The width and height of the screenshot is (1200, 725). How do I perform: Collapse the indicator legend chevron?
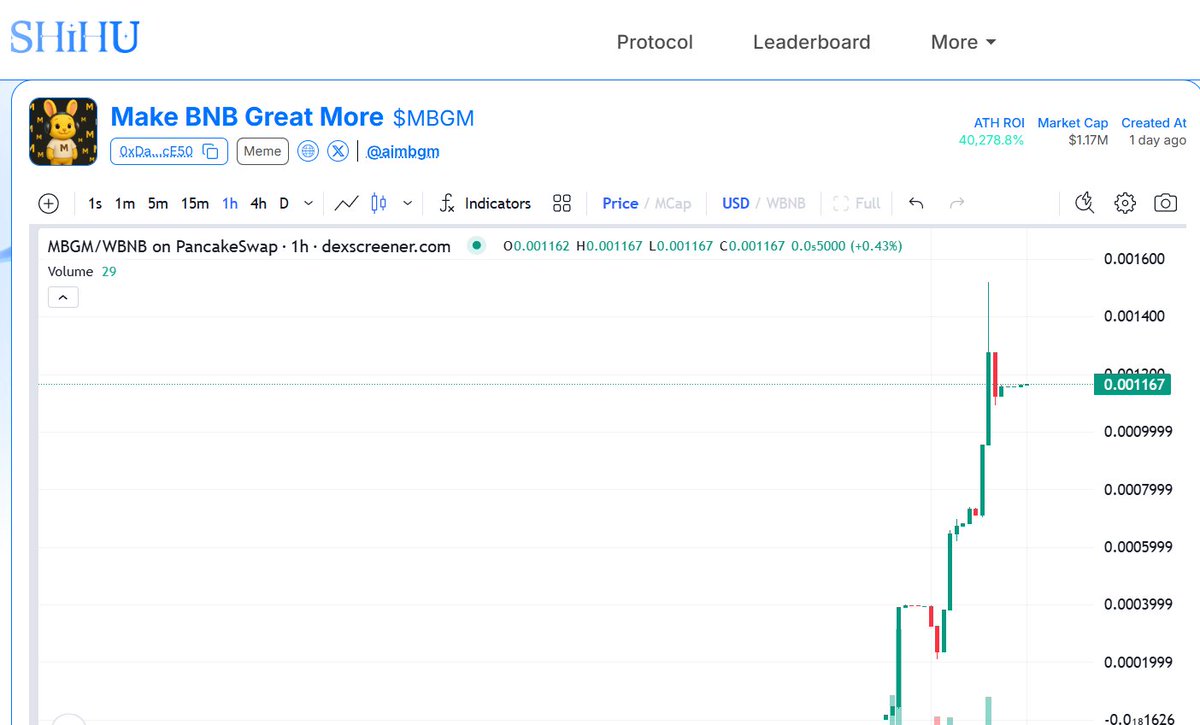click(63, 297)
